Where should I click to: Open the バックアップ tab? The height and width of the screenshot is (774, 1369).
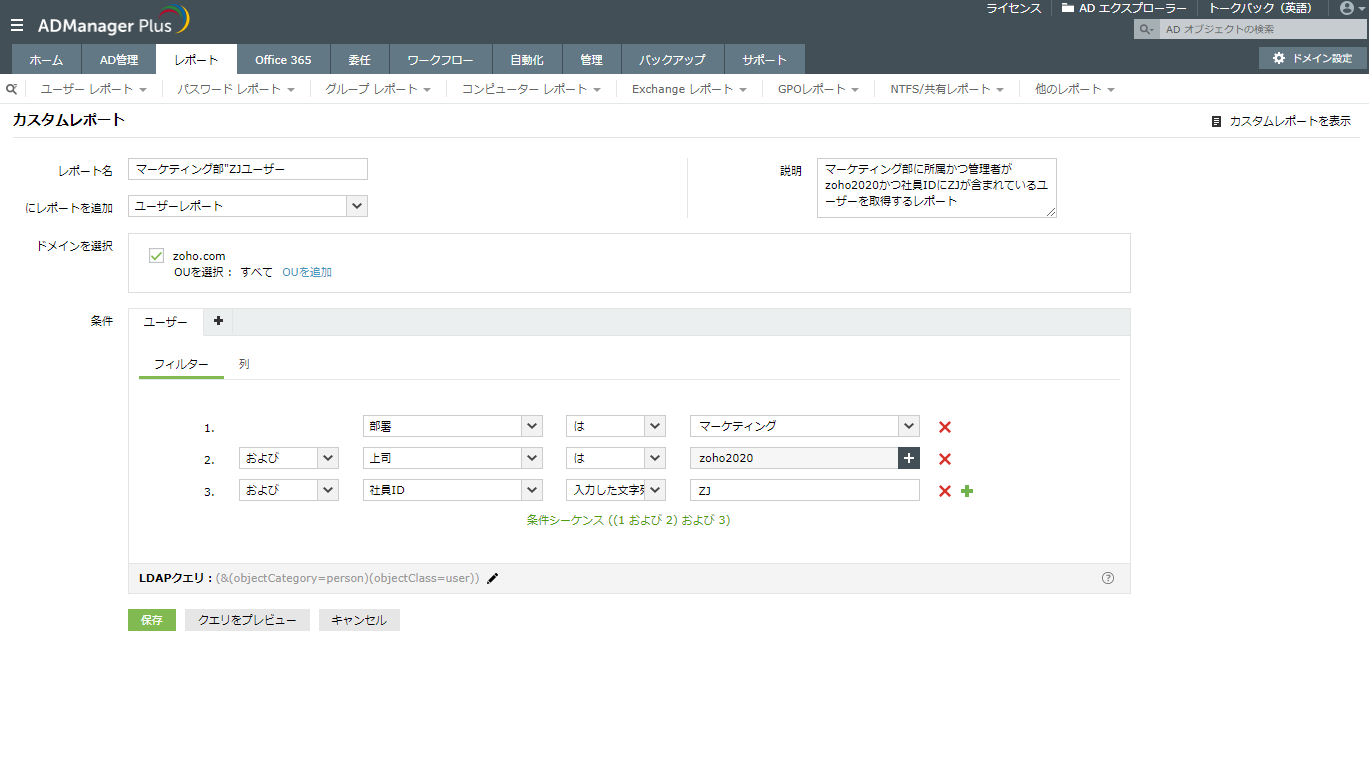[673, 59]
